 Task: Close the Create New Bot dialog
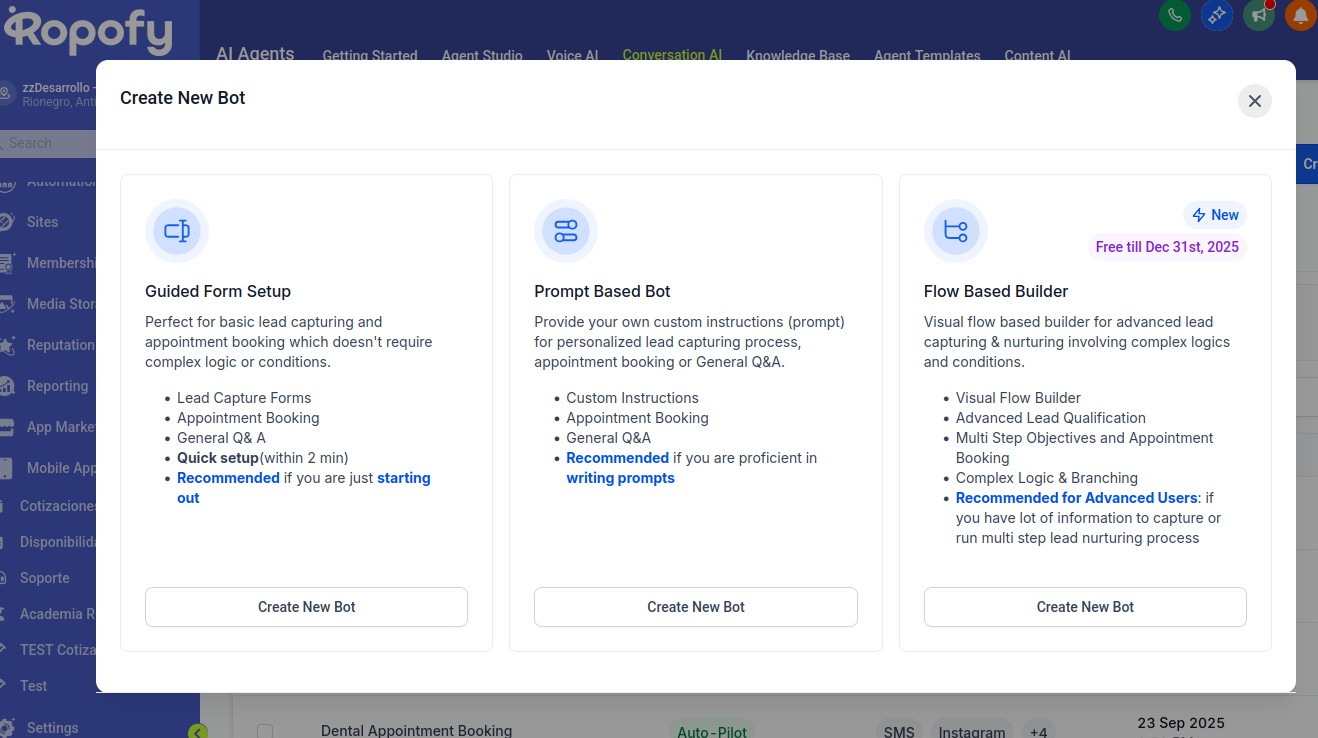tap(1254, 101)
